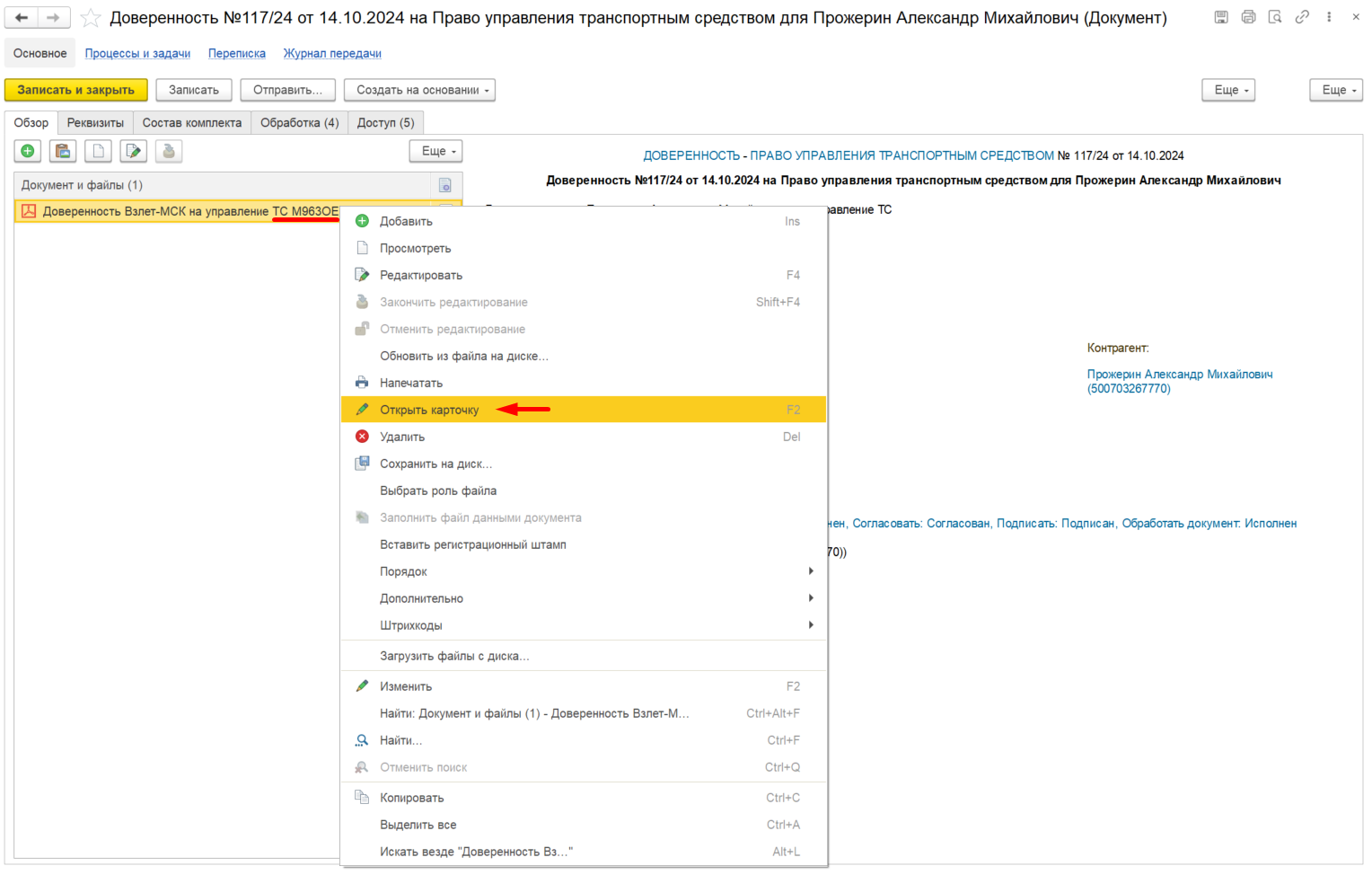Choose Просмотреть in context menu
The height and width of the screenshot is (875, 1372).
coord(584,248)
